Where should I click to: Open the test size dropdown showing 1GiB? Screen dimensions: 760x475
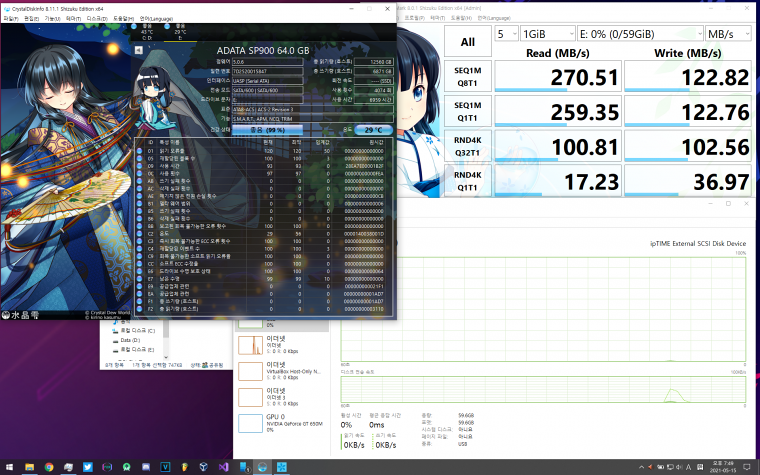pyautogui.click(x=548, y=33)
